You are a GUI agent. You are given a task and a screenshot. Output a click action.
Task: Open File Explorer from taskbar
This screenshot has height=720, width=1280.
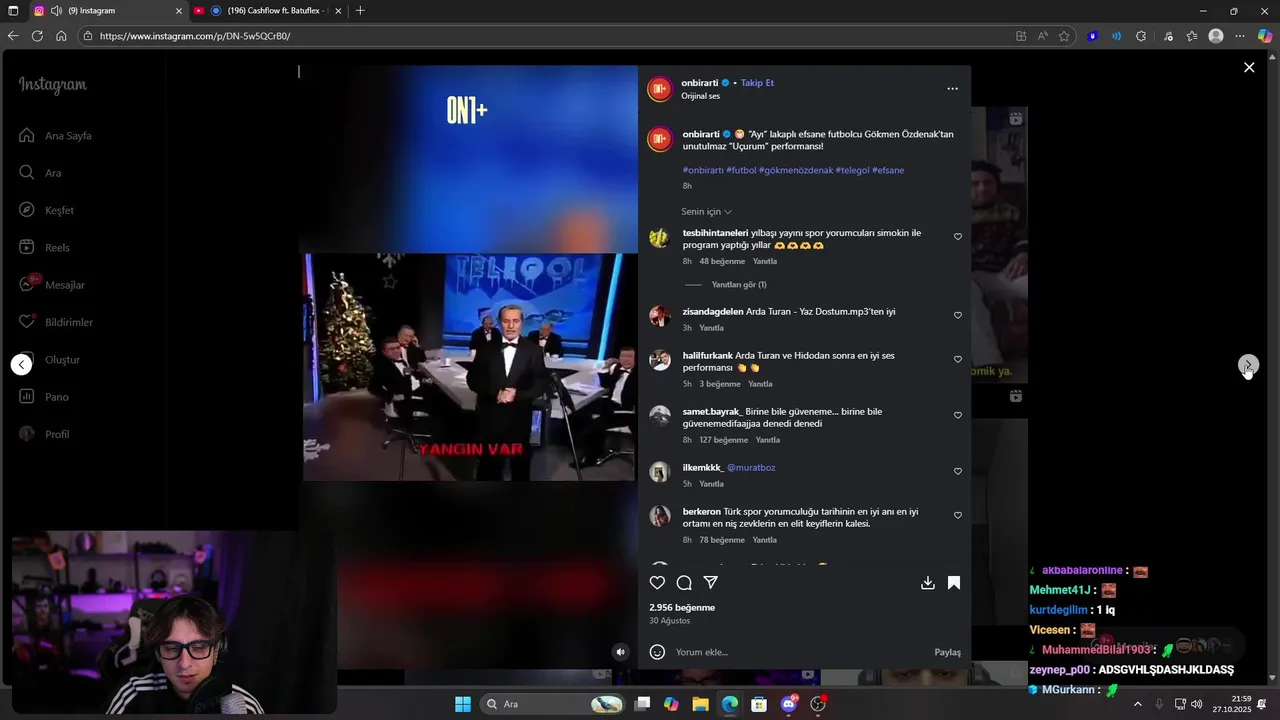[x=700, y=704]
